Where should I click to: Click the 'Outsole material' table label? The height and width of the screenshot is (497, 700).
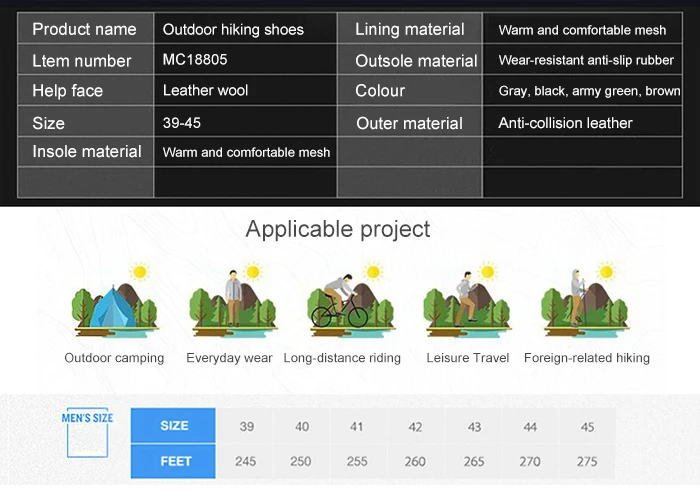[x=416, y=61]
